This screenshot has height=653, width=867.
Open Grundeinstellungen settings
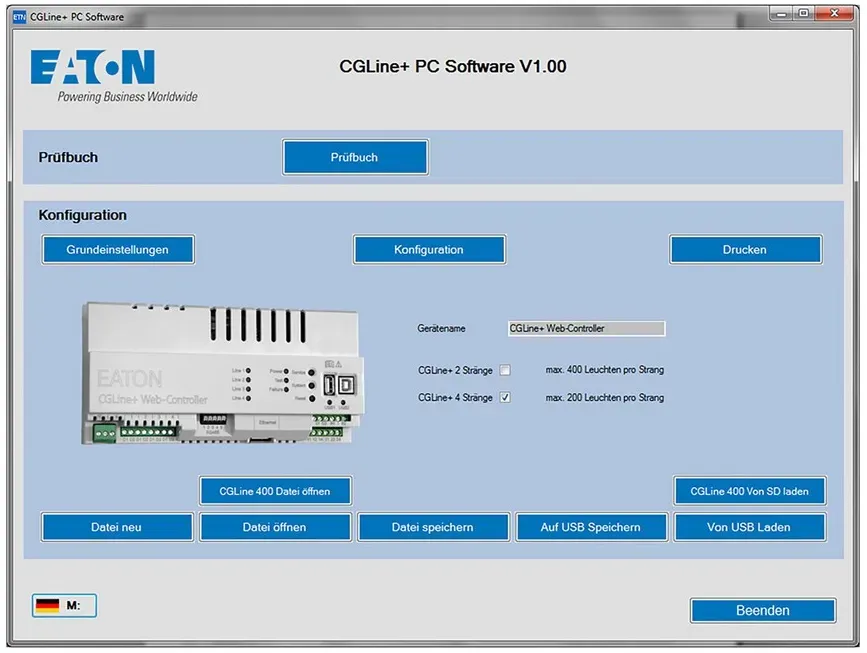[118, 250]
